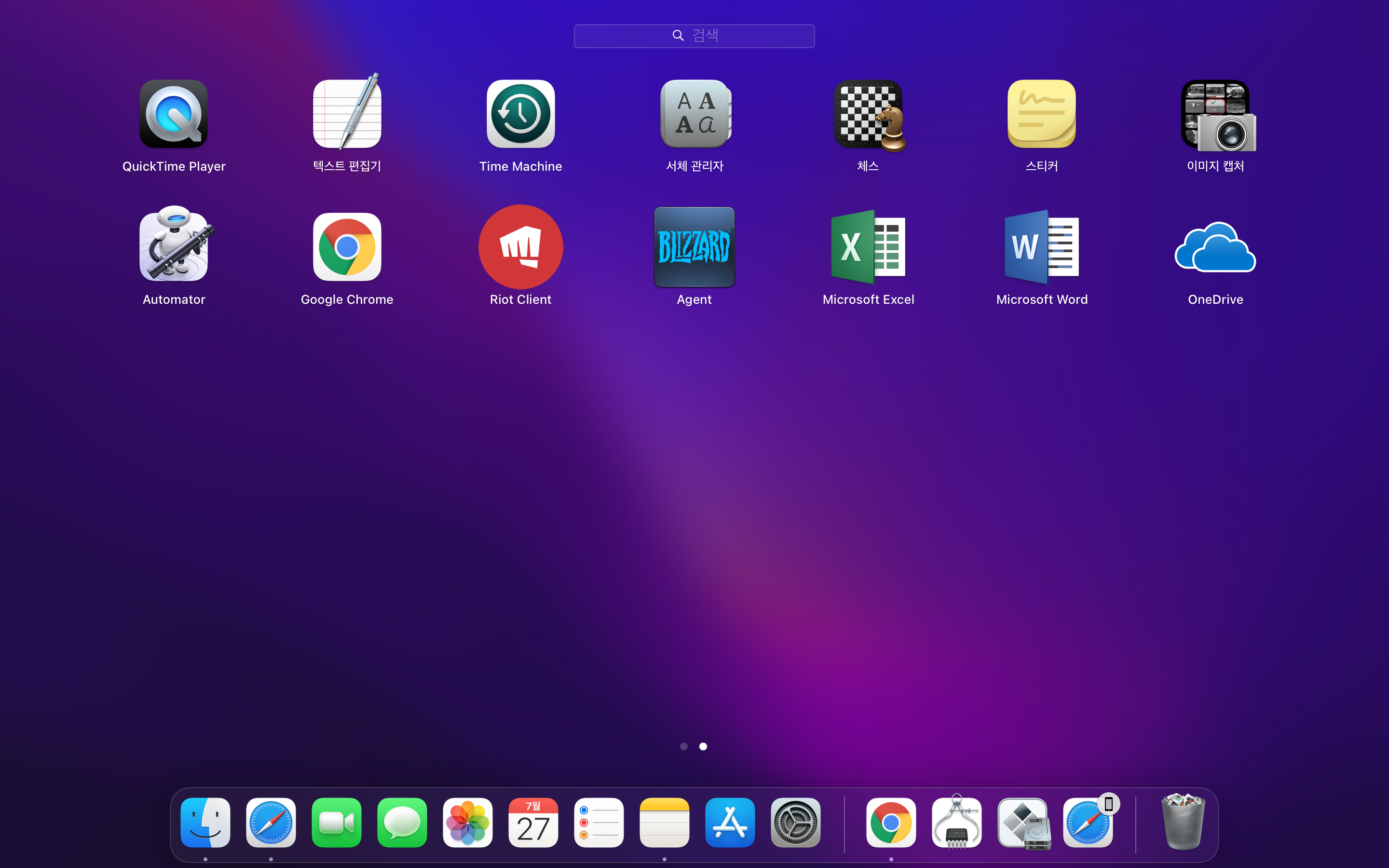
Task: Open the Riot Client app
Action: pos(520,247)
